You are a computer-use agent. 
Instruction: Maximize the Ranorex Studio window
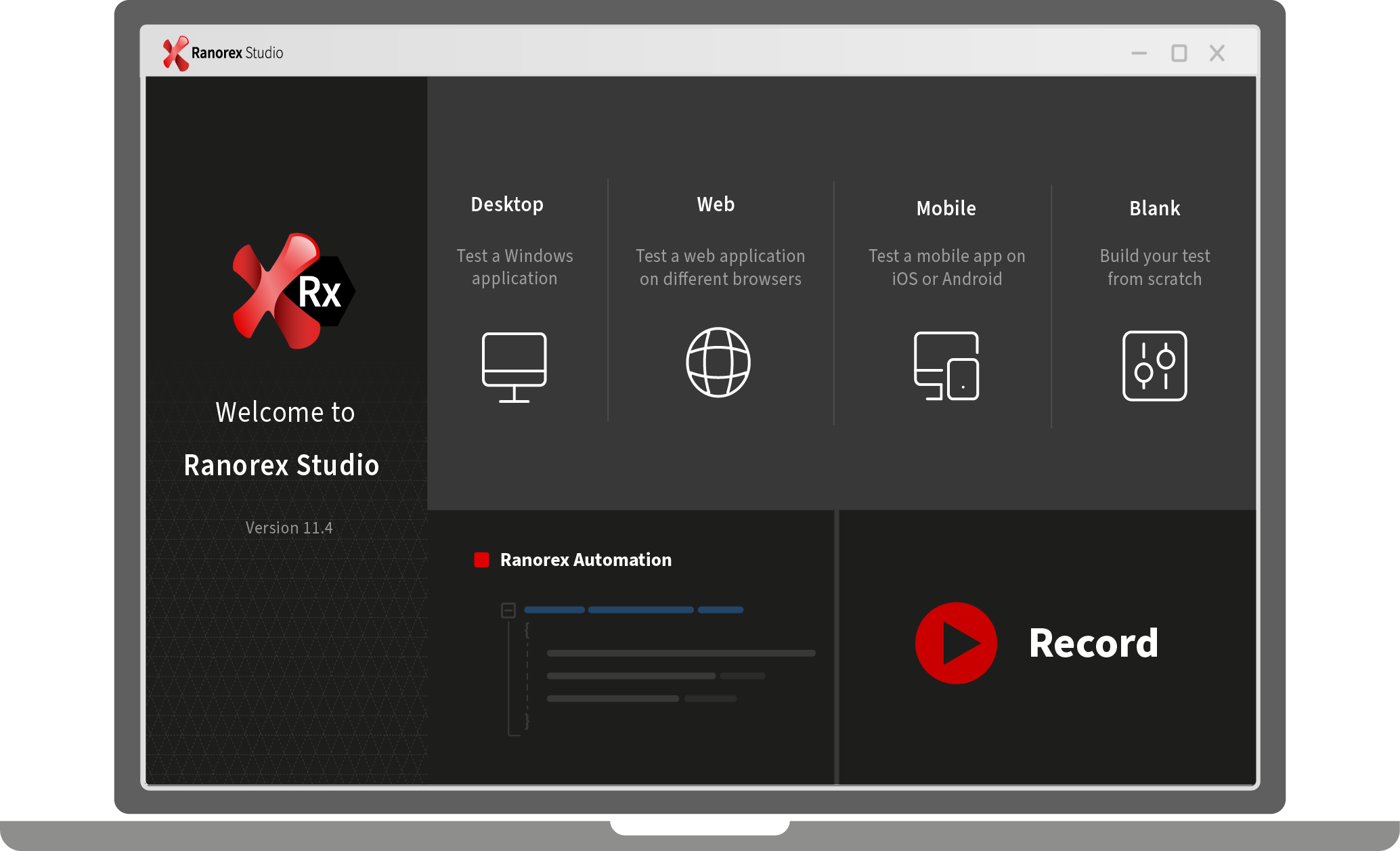pyautogui.click(x=1179, y=53)
